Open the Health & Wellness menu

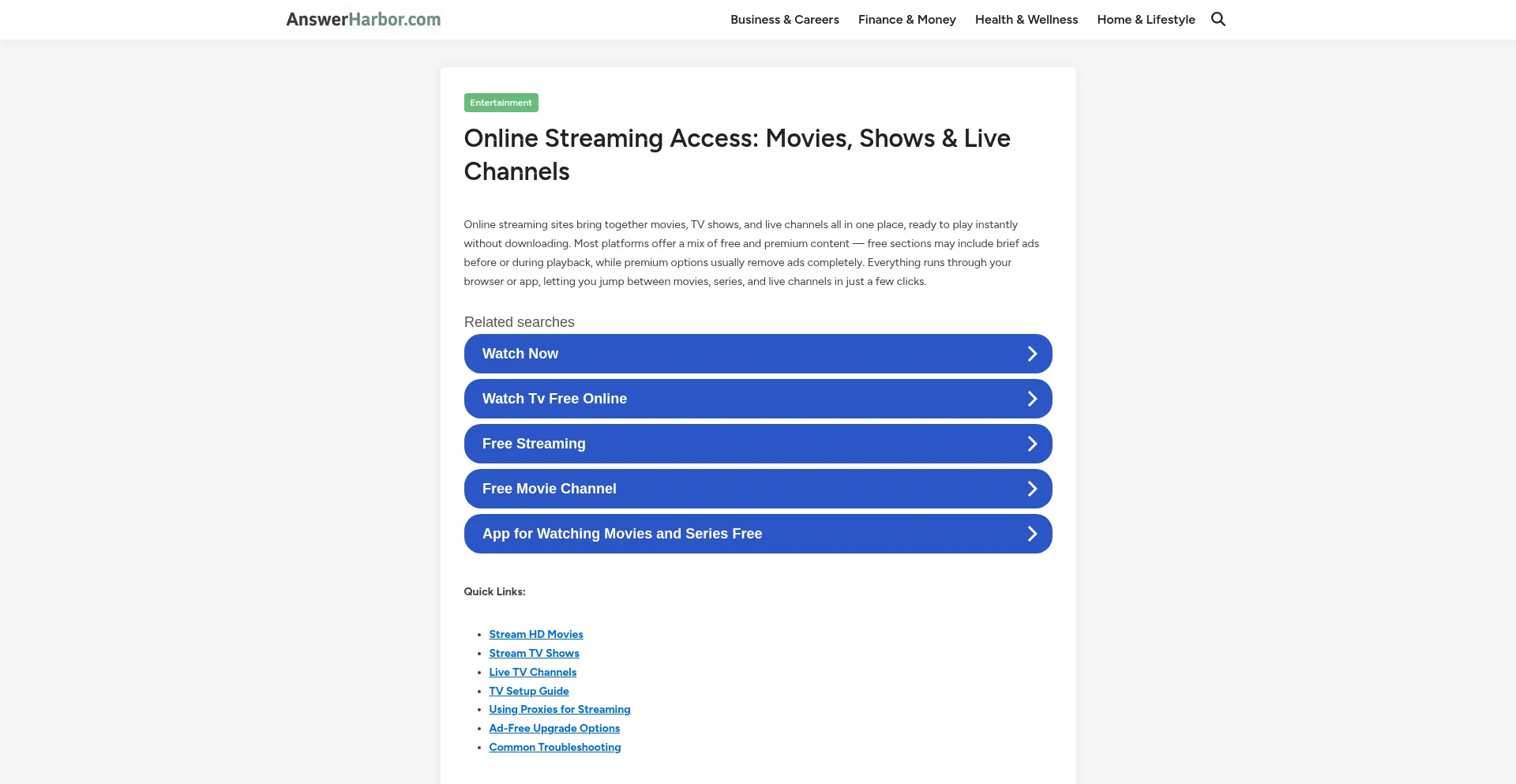coord(1026,19)
